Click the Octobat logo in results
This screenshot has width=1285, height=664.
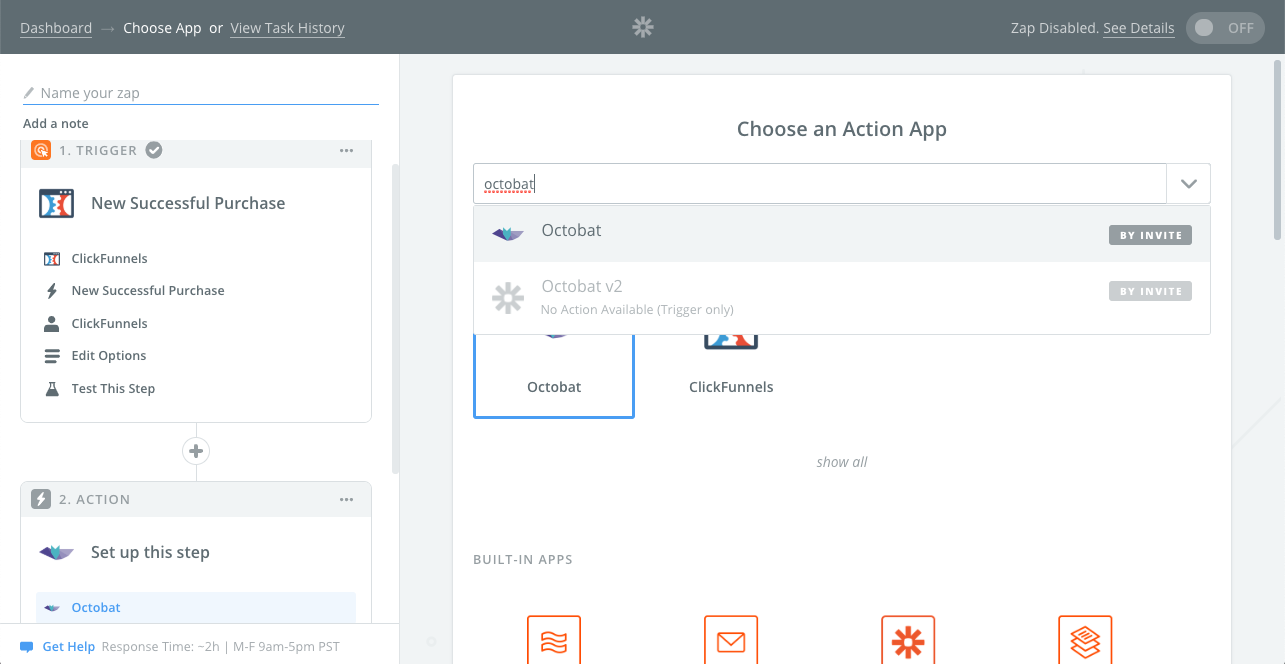[508, 234]
